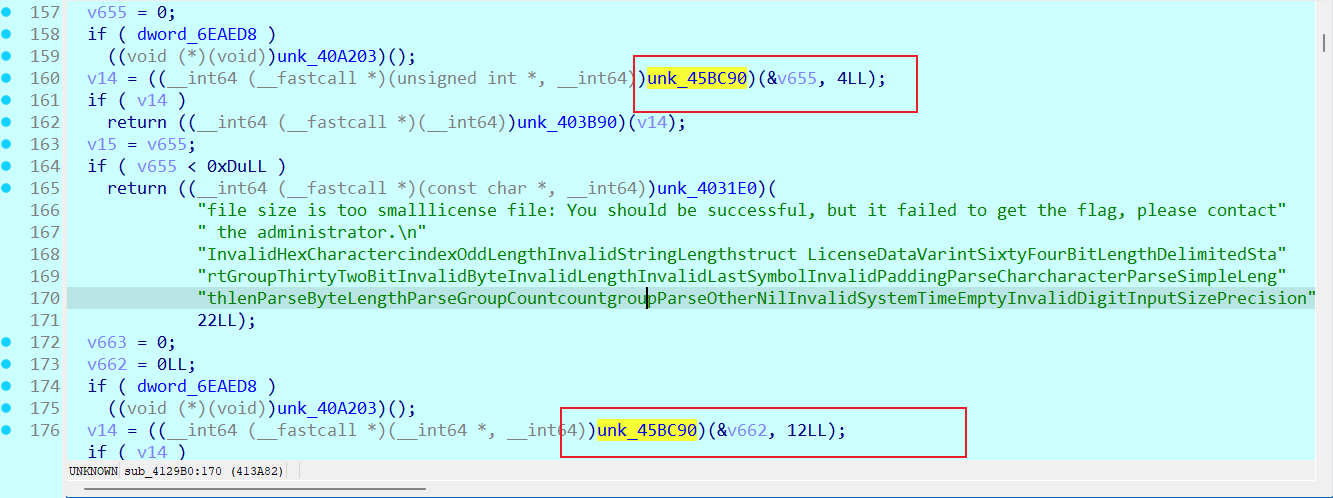The height and width of the screenshot is (498, 1333).
Task: Select variable v655 on line 157
Action: tap(107, 12)
